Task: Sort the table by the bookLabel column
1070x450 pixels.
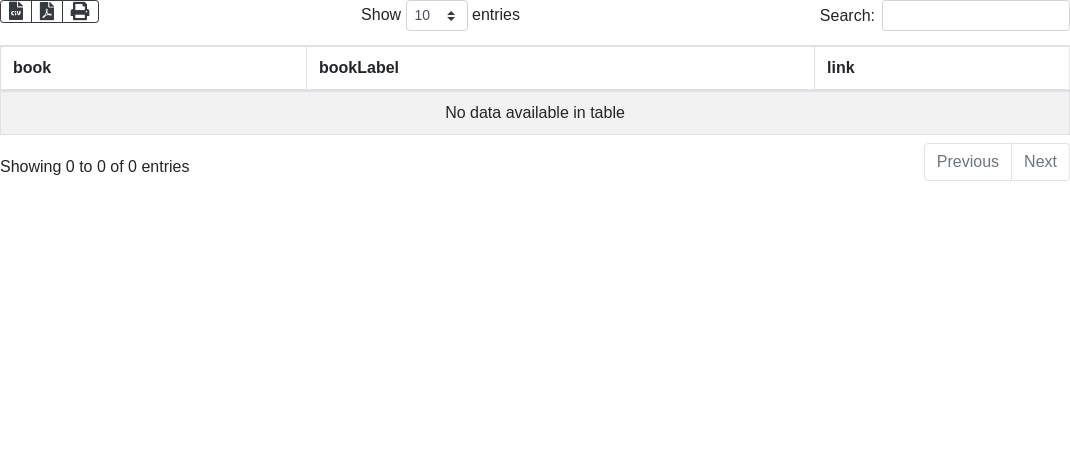Action: pos(359,68)
